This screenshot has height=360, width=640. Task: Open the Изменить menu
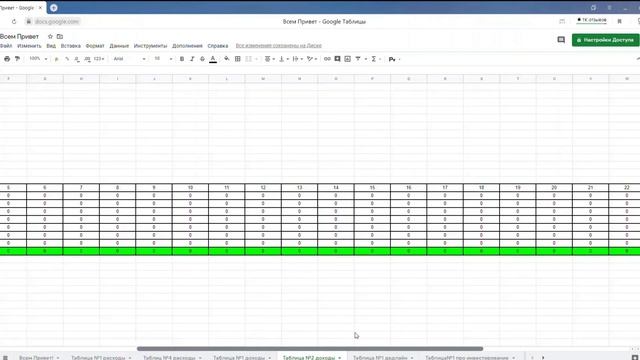point(29,46)
